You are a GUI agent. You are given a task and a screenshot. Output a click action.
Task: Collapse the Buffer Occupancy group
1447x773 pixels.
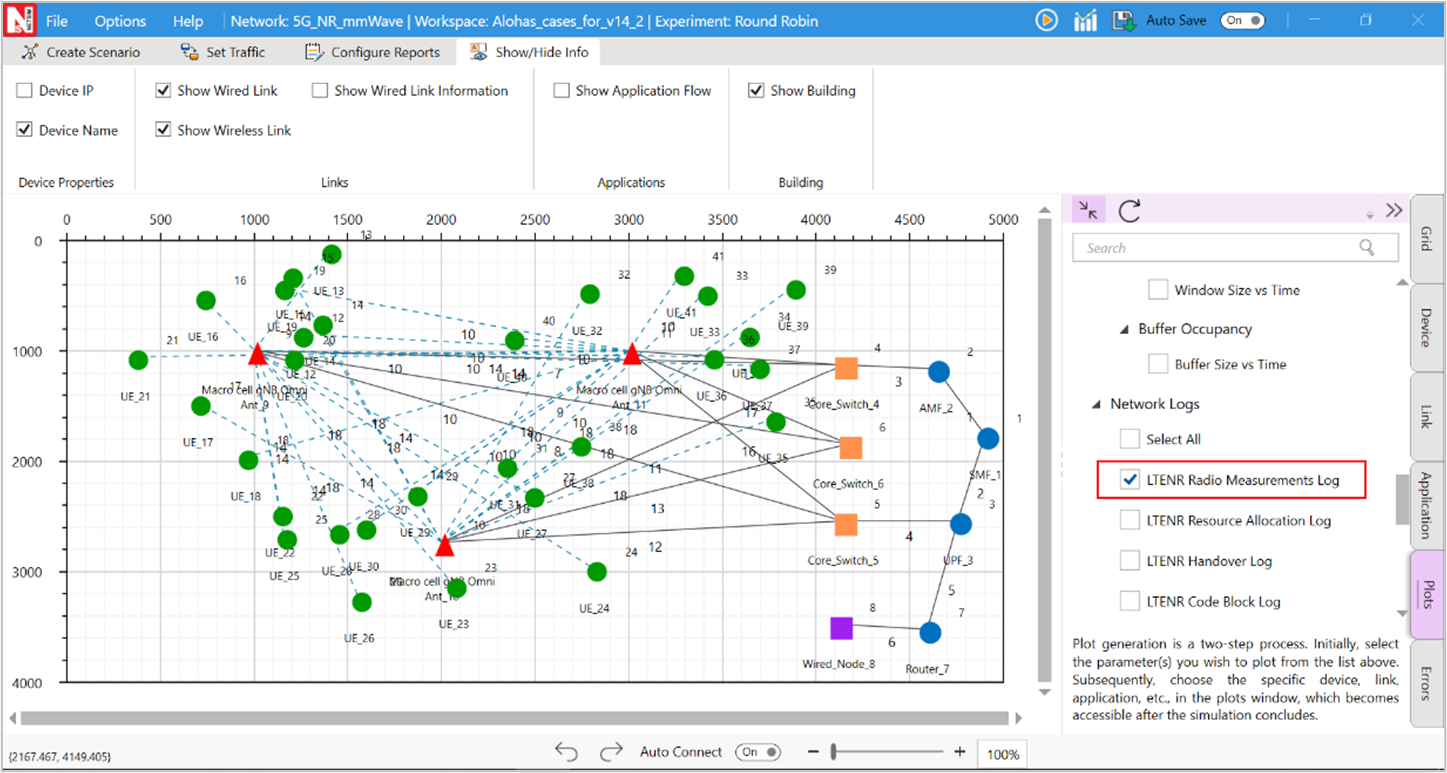(1124, 329)
